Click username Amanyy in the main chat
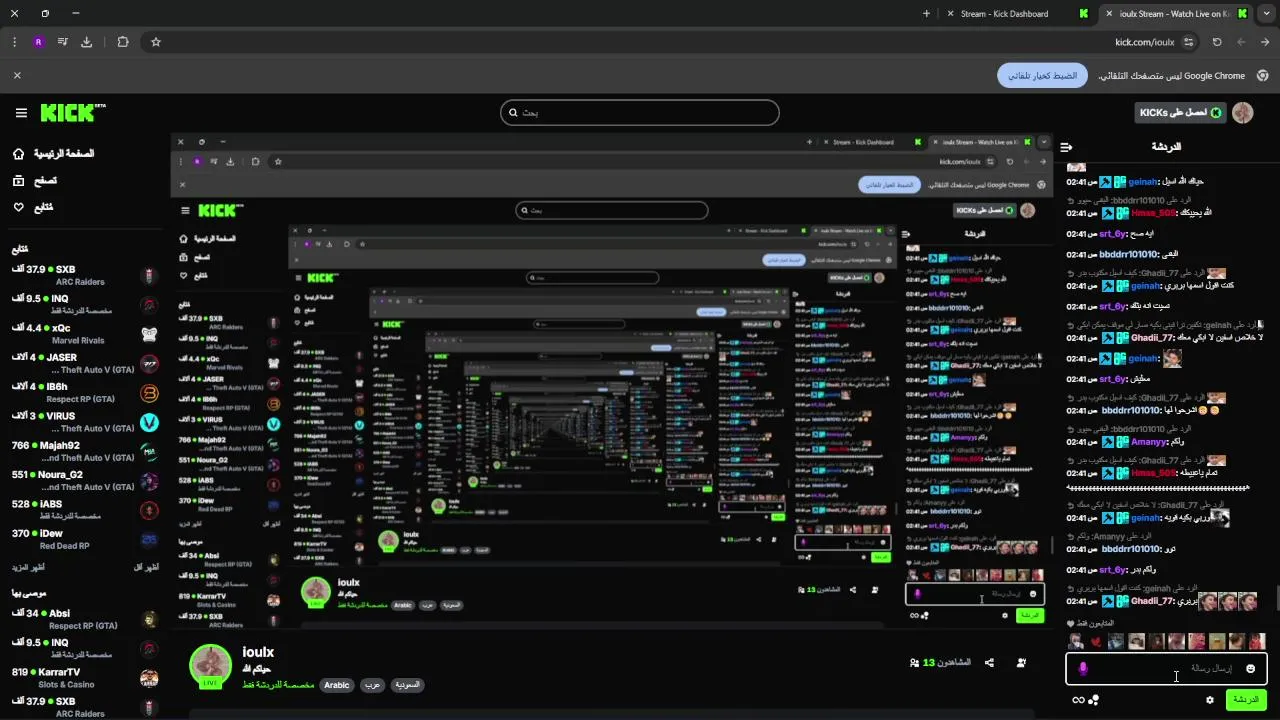The height and width of the screenshot is (720, 1280). [1149, 442]
